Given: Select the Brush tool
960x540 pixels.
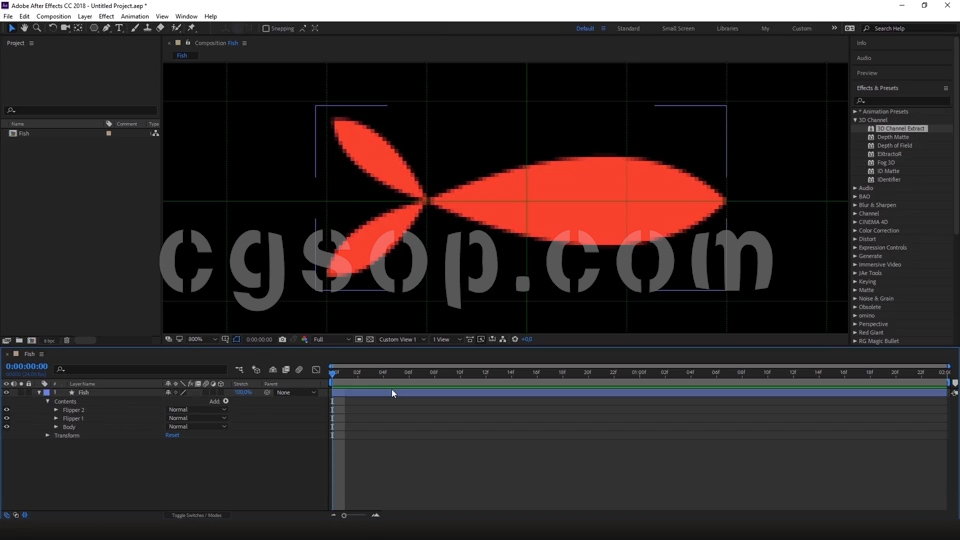Looking at the screenshot, I should pyautogui.click(x=135, y=28).
